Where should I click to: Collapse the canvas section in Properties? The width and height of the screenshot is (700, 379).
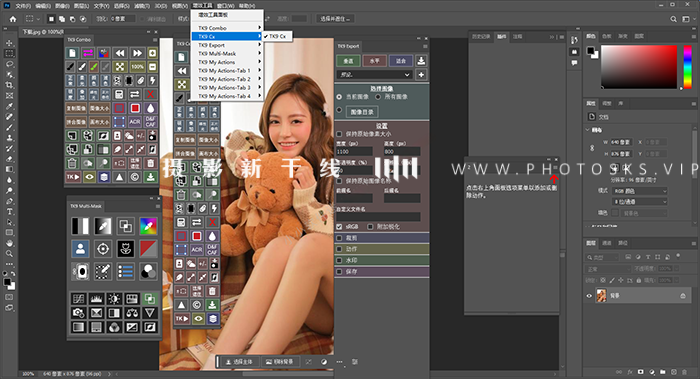tap(588, 130)
